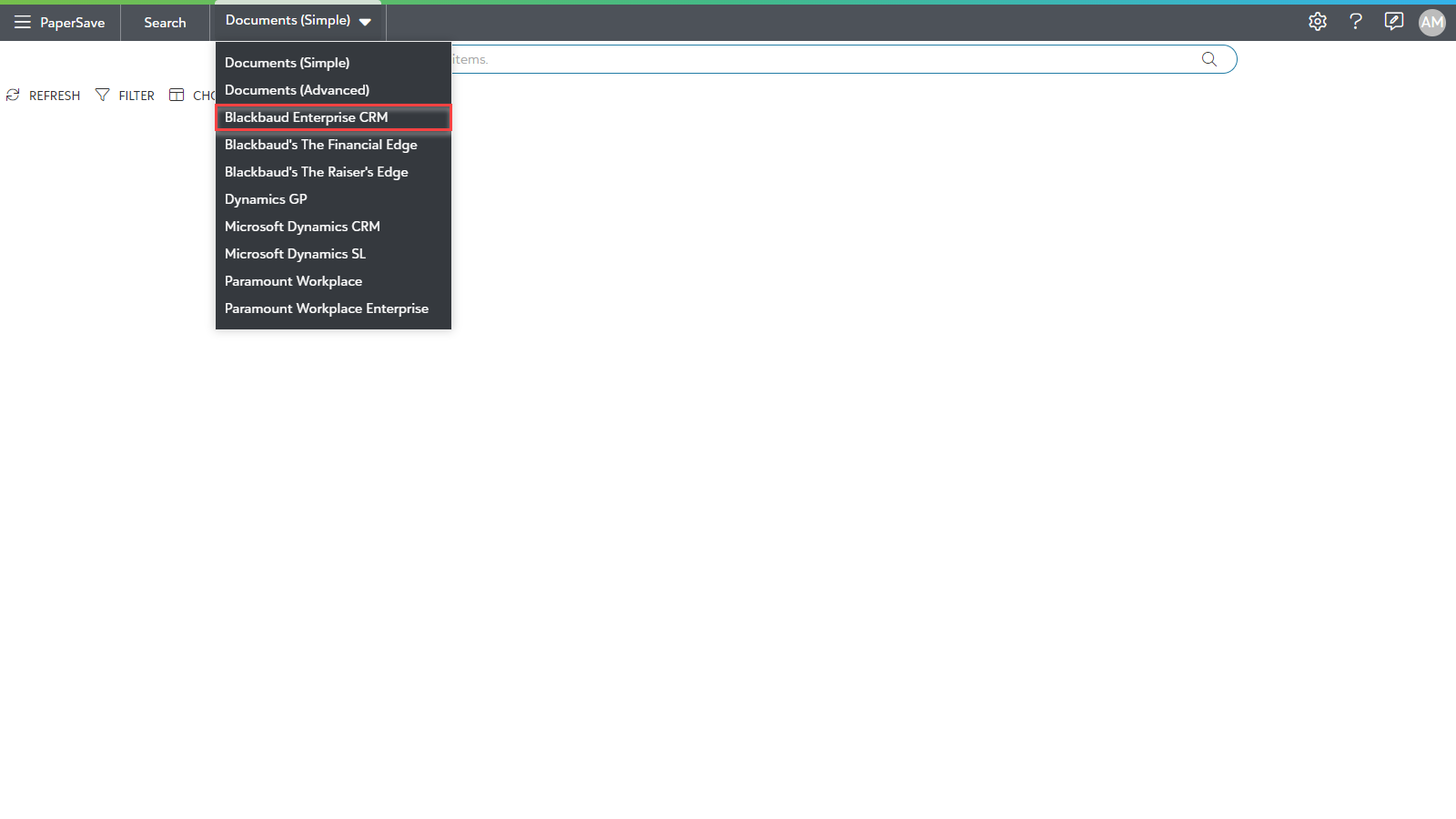Select Documents (Advanced) option
Viewport: 1456px width, 819px height.
coord(297,90)
